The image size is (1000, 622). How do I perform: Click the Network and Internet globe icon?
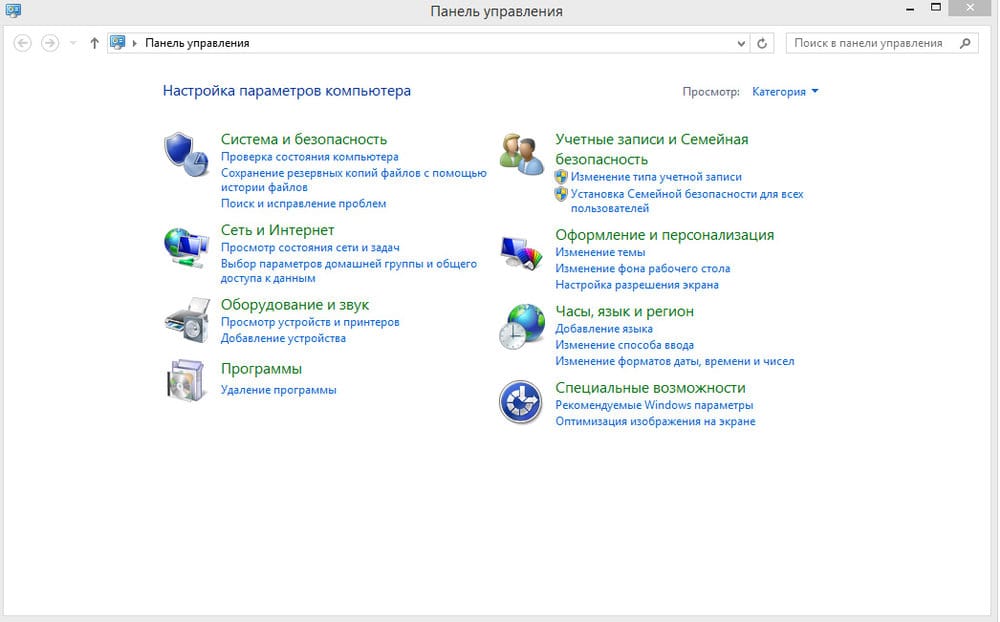click(x=185, y=247)
